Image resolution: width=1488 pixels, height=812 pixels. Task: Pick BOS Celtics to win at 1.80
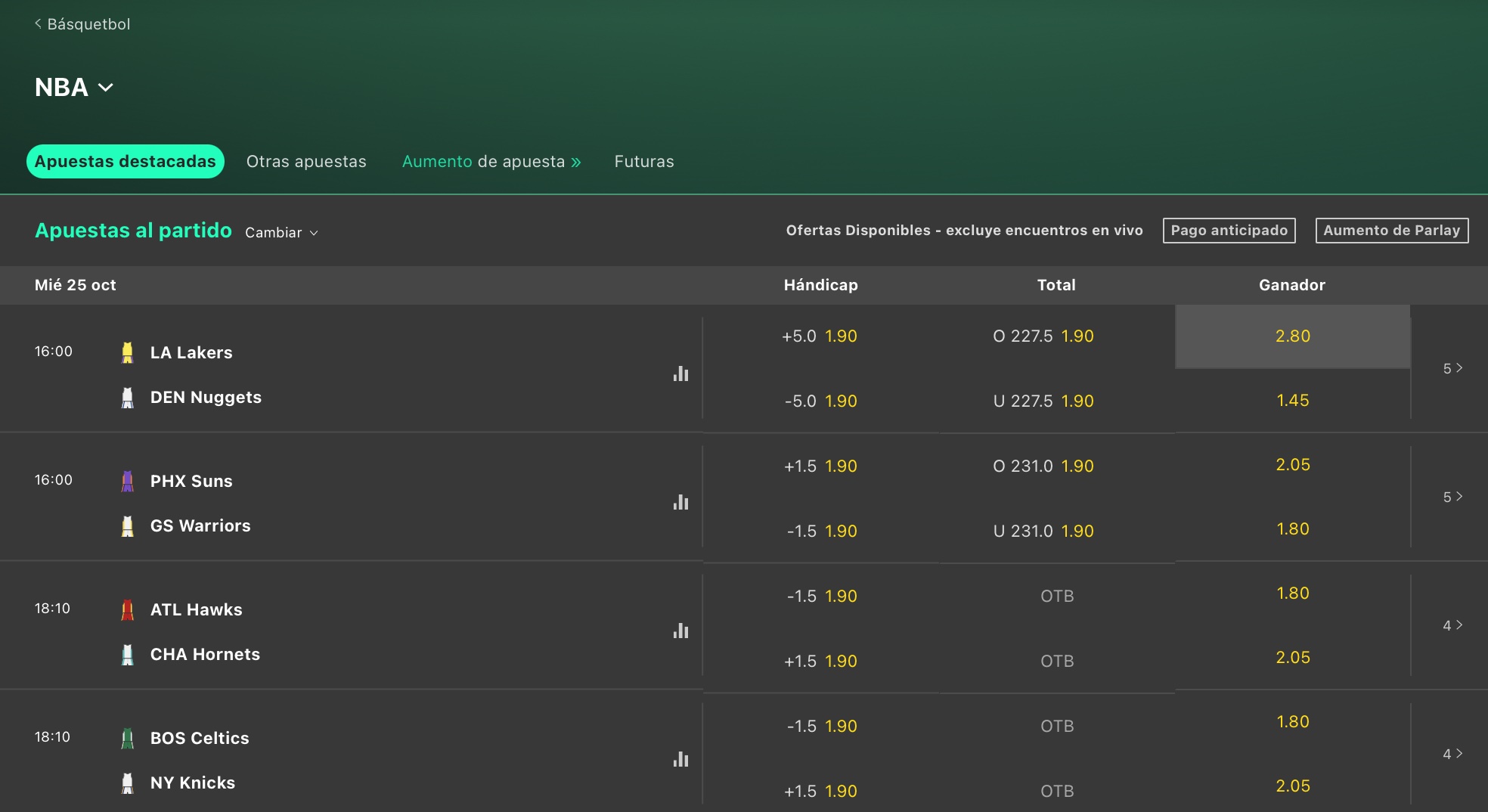pyautogui.click(x=1293, y=722)
